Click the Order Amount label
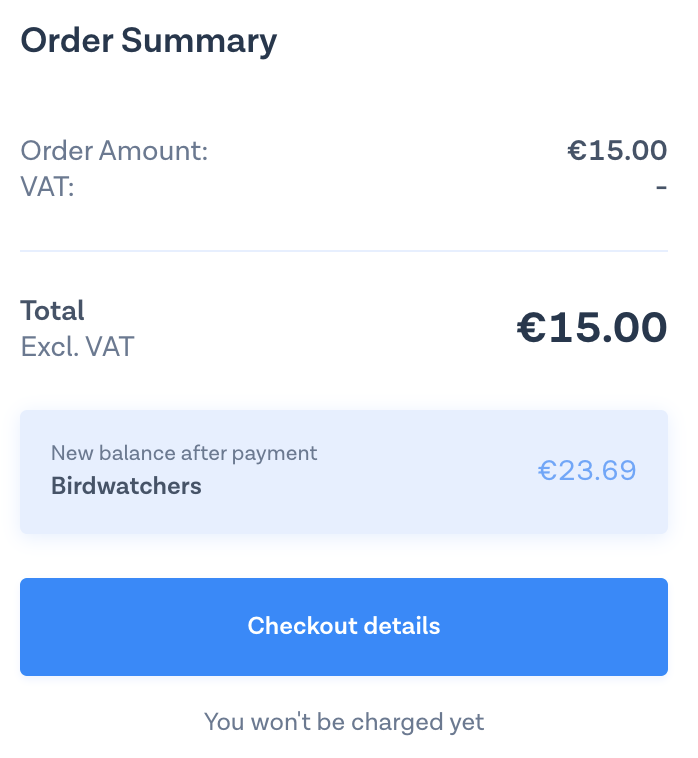This screenshot has width=698, height=758. 114,152
